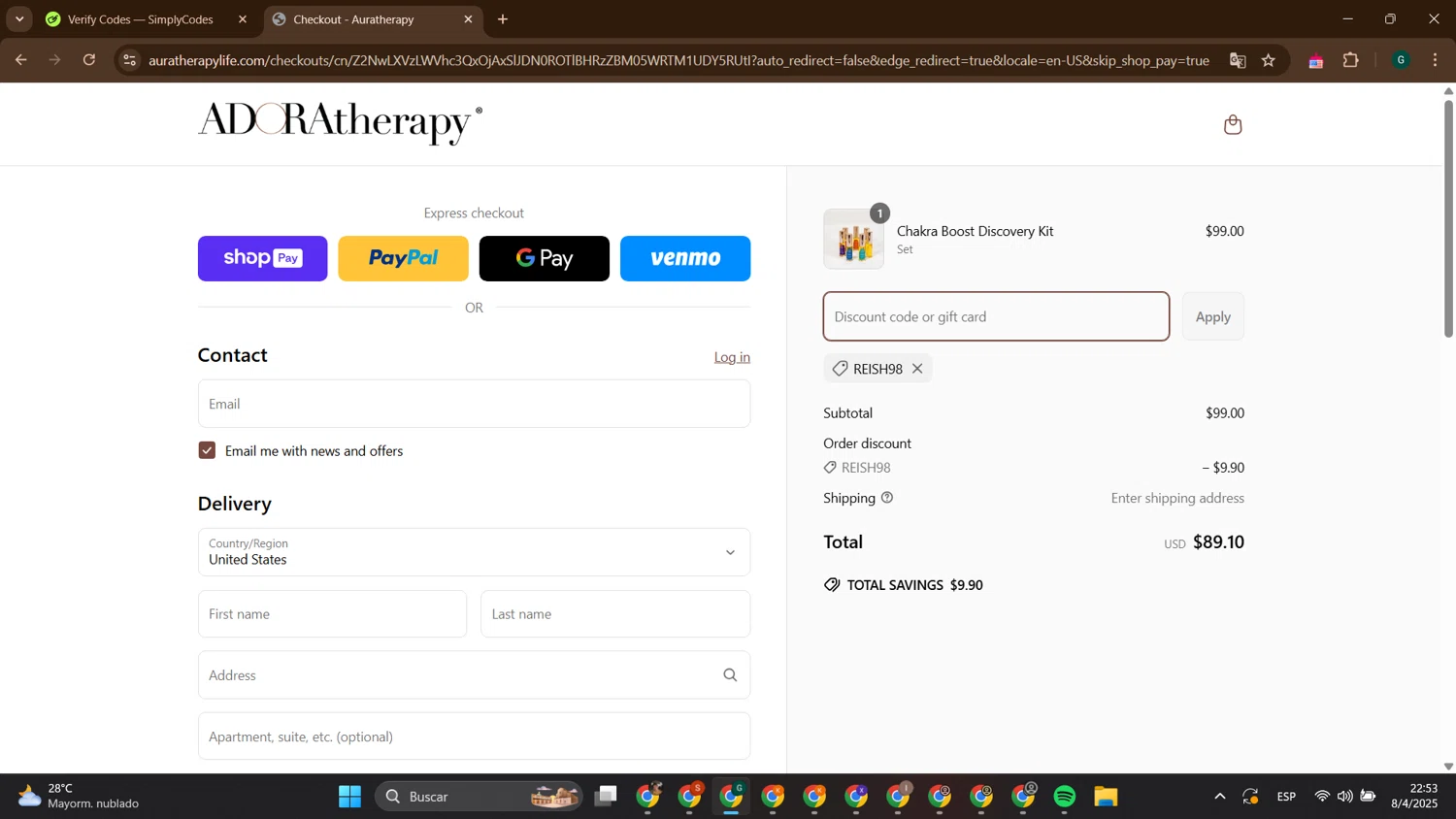Click the ESP language indicator
The image size is (1456, 819).
point(1286,797)
